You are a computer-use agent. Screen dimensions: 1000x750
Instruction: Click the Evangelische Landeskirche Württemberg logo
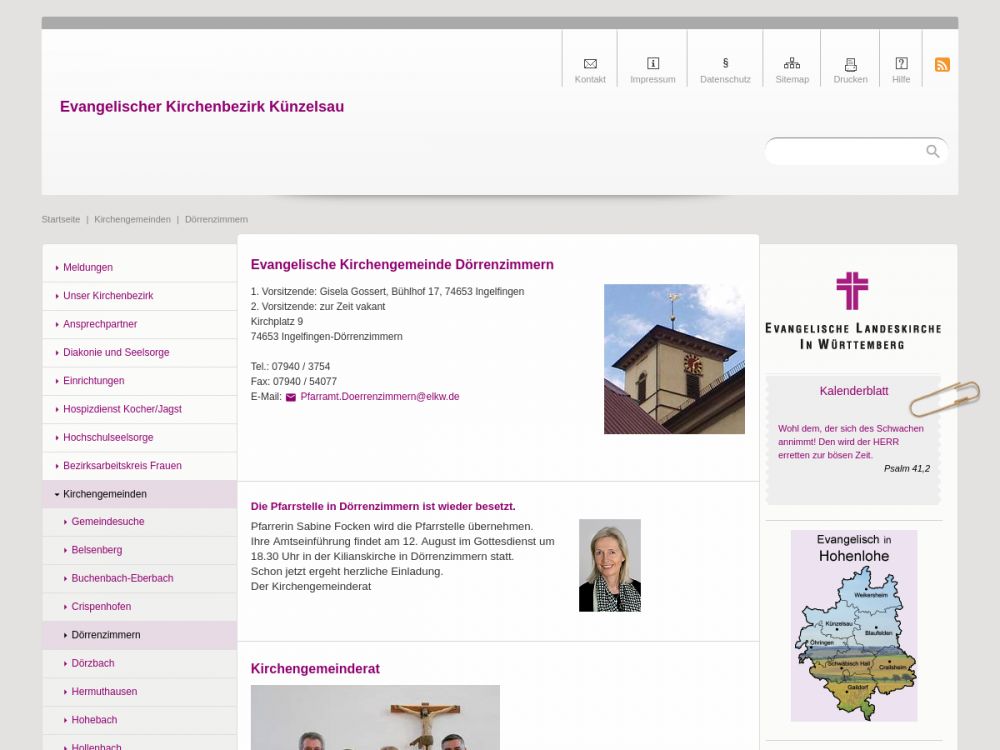click(x=852, y=310)
